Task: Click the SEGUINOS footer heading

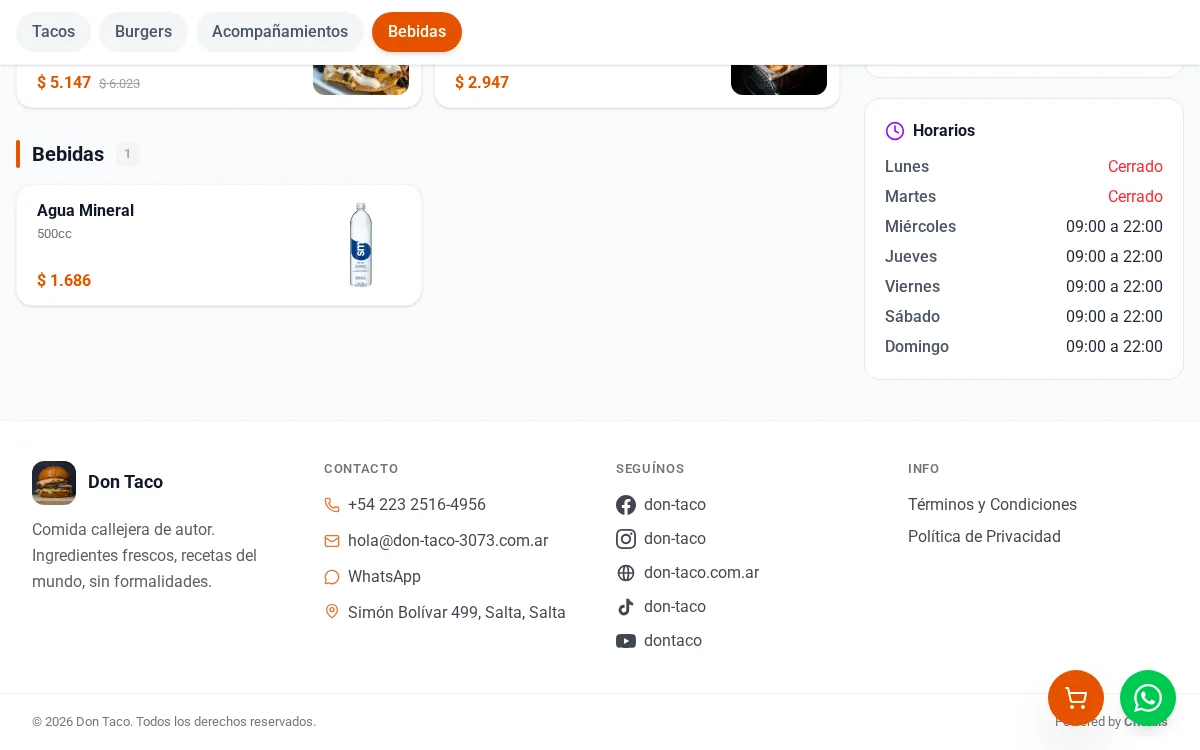Action: point(650,469)
